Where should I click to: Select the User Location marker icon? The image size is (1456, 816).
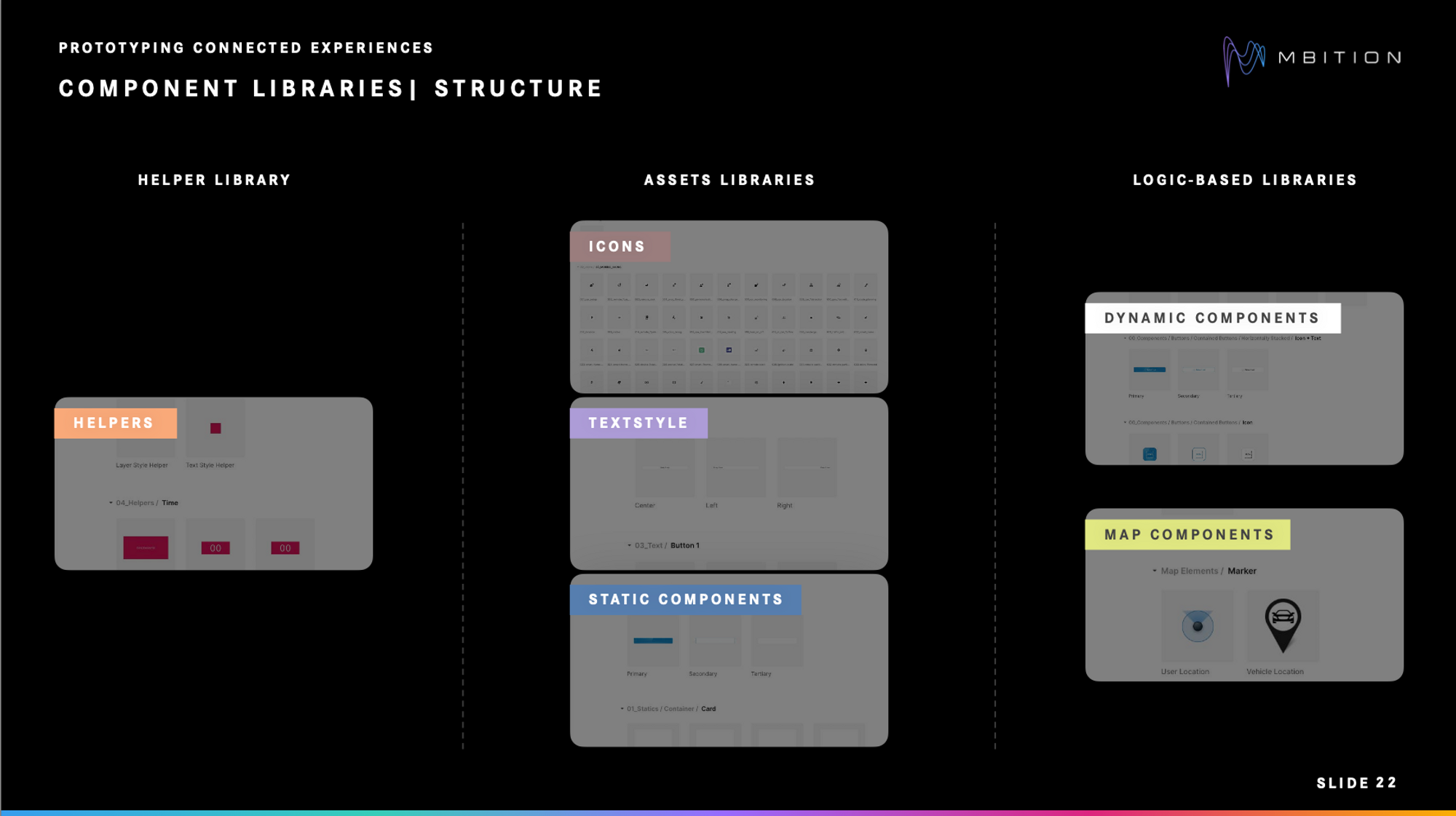click(1196, 625)
